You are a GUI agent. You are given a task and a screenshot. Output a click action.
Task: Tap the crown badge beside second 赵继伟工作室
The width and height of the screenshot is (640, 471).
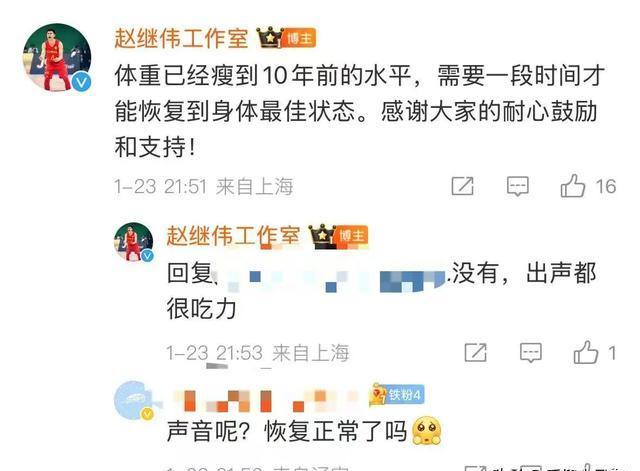click(x=322, y=236)
